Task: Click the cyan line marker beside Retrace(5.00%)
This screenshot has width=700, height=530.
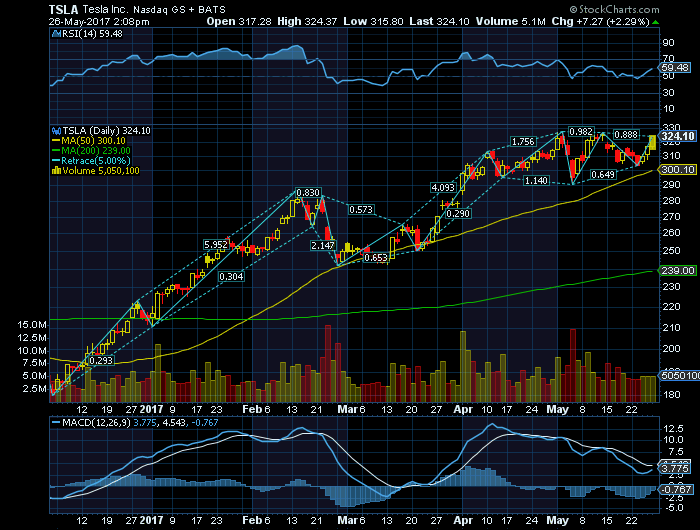Action: pyautogui.click(x=56, y=161)
